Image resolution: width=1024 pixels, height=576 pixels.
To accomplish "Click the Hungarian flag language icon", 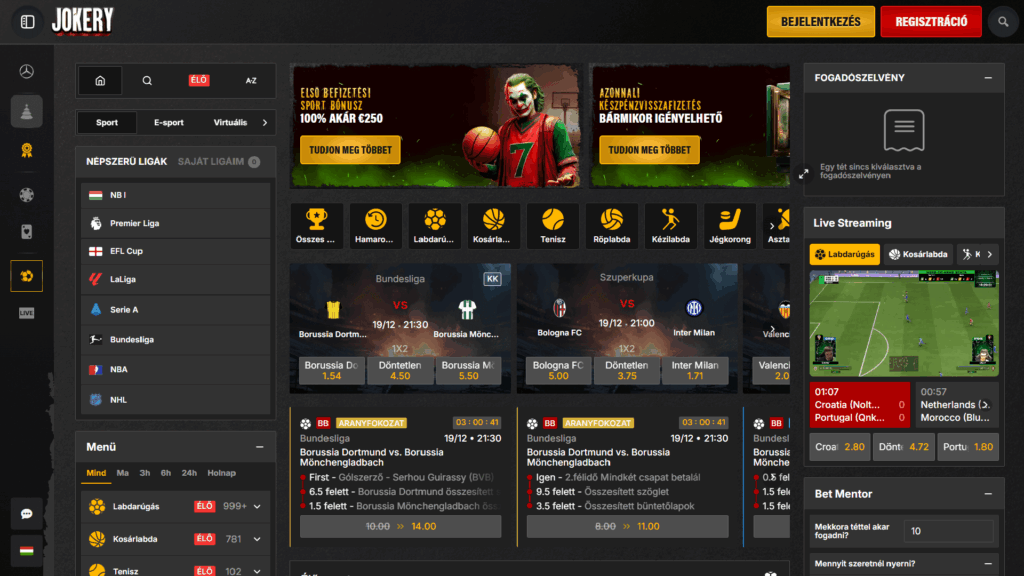I will click(x=26, y=550).
